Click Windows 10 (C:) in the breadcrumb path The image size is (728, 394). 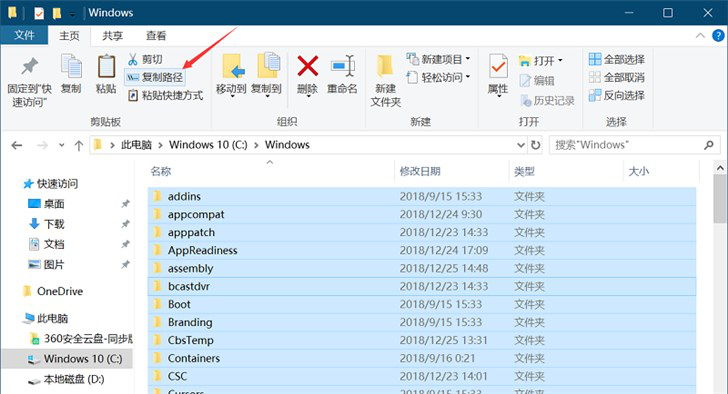208,145
